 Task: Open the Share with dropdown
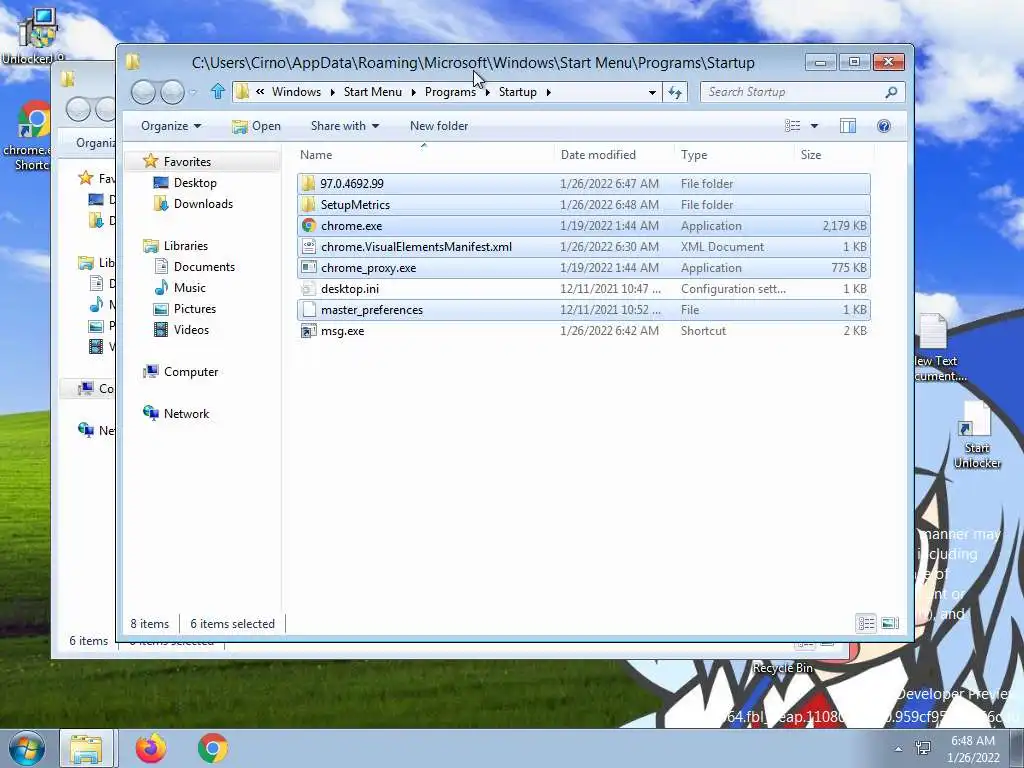(345, 126)
